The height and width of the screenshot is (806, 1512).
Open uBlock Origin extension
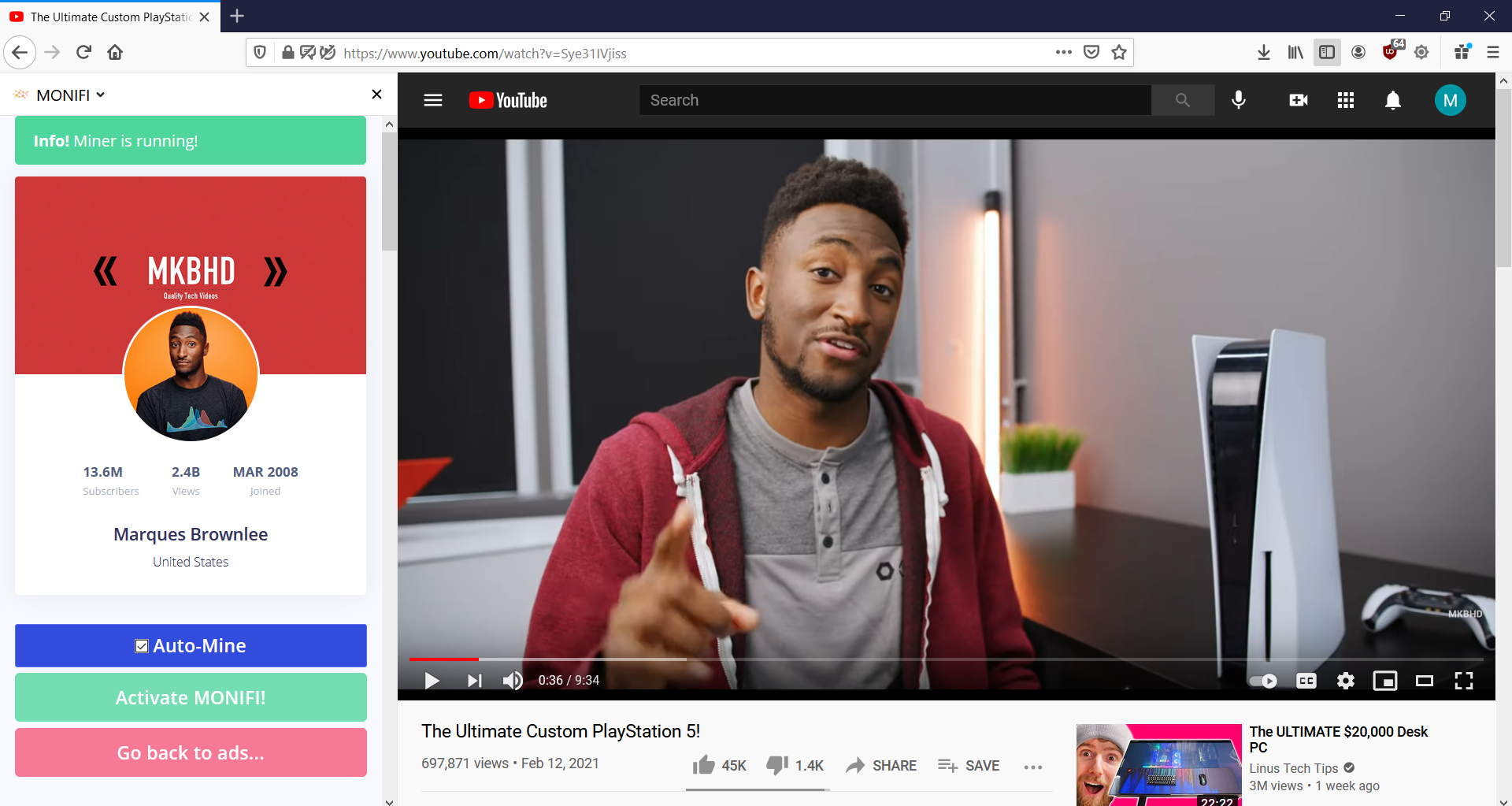1392,51
